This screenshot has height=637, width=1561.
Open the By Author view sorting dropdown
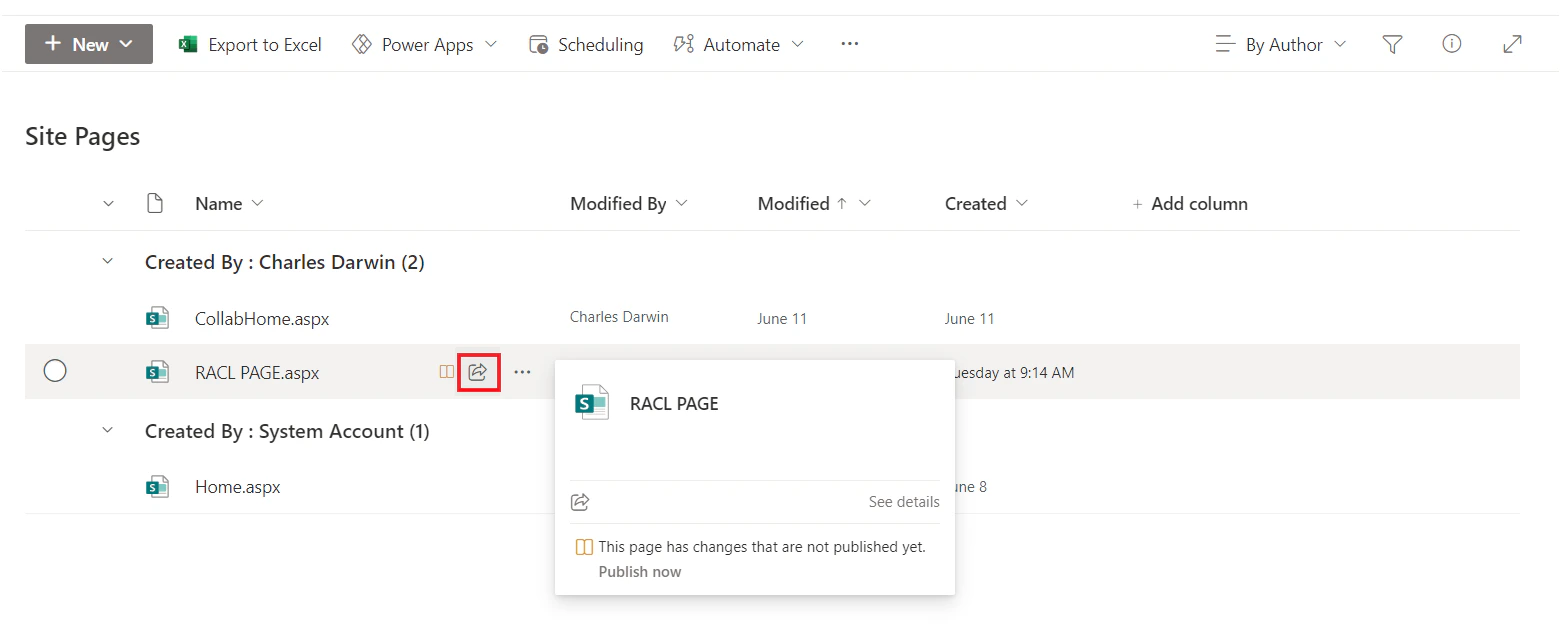(x=1280, y=44)
